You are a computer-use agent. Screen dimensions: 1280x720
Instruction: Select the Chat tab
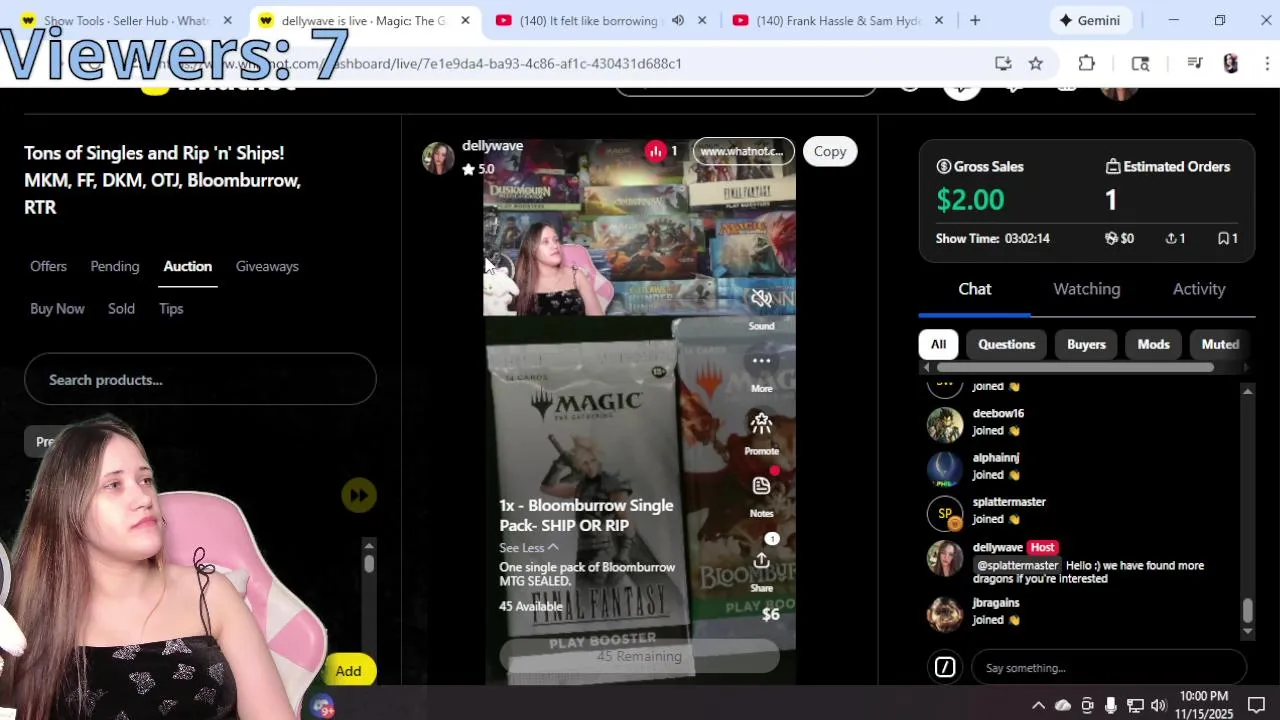tap(975, 289)
